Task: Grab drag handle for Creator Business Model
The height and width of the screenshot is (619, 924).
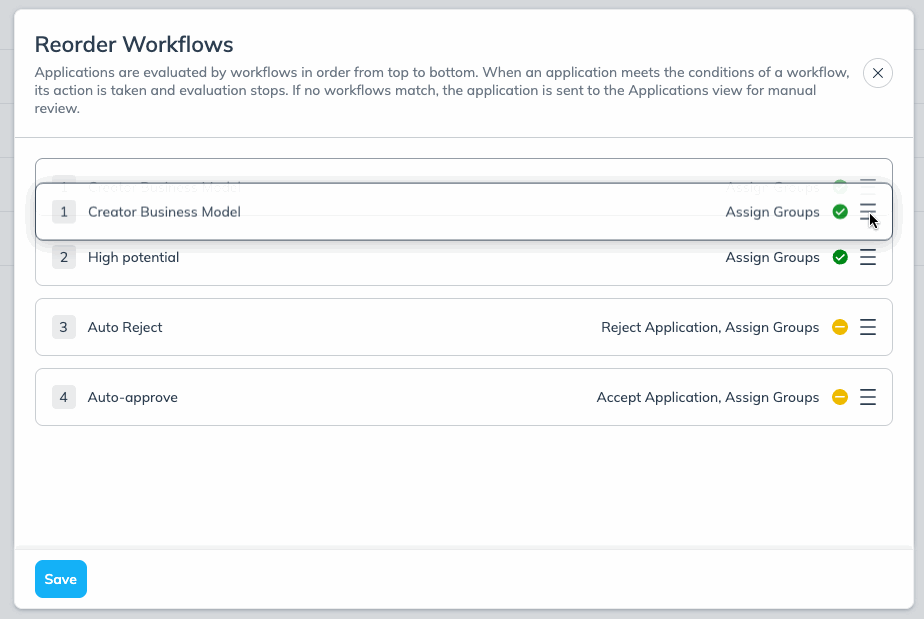Action: click(868, 211)
